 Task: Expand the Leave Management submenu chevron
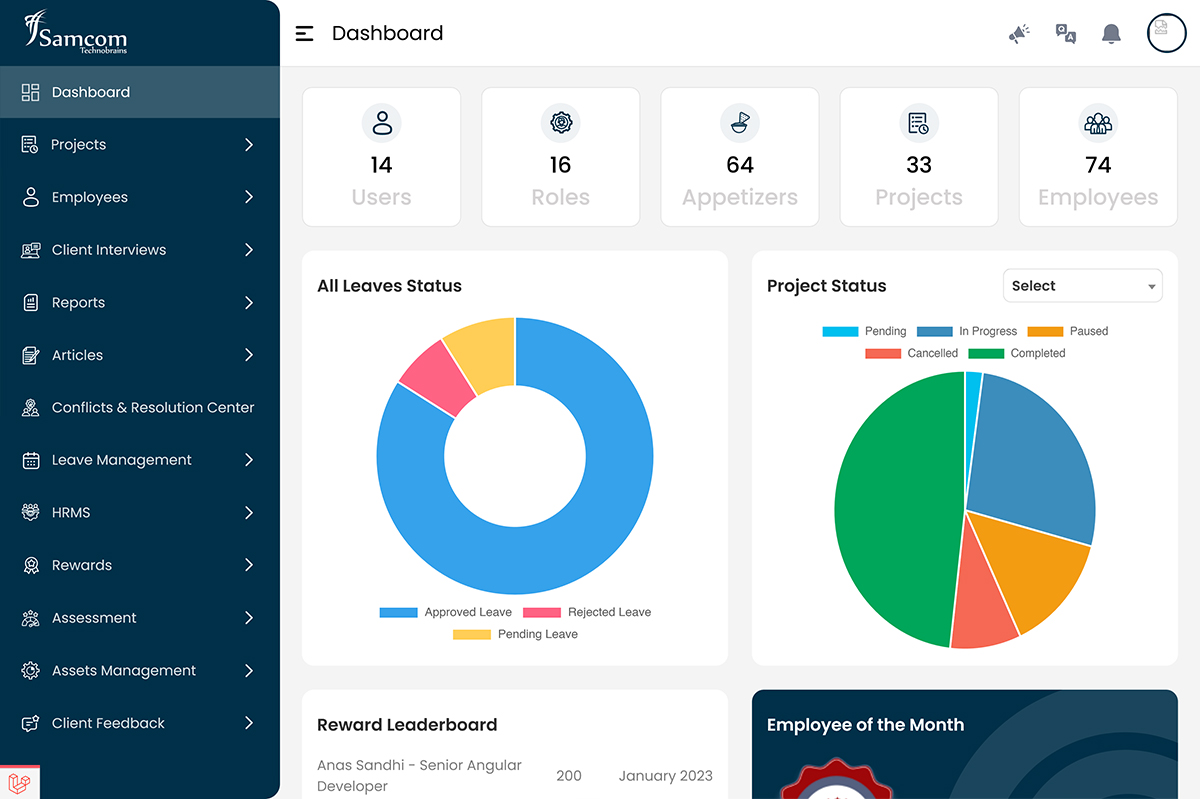[249, 460]
